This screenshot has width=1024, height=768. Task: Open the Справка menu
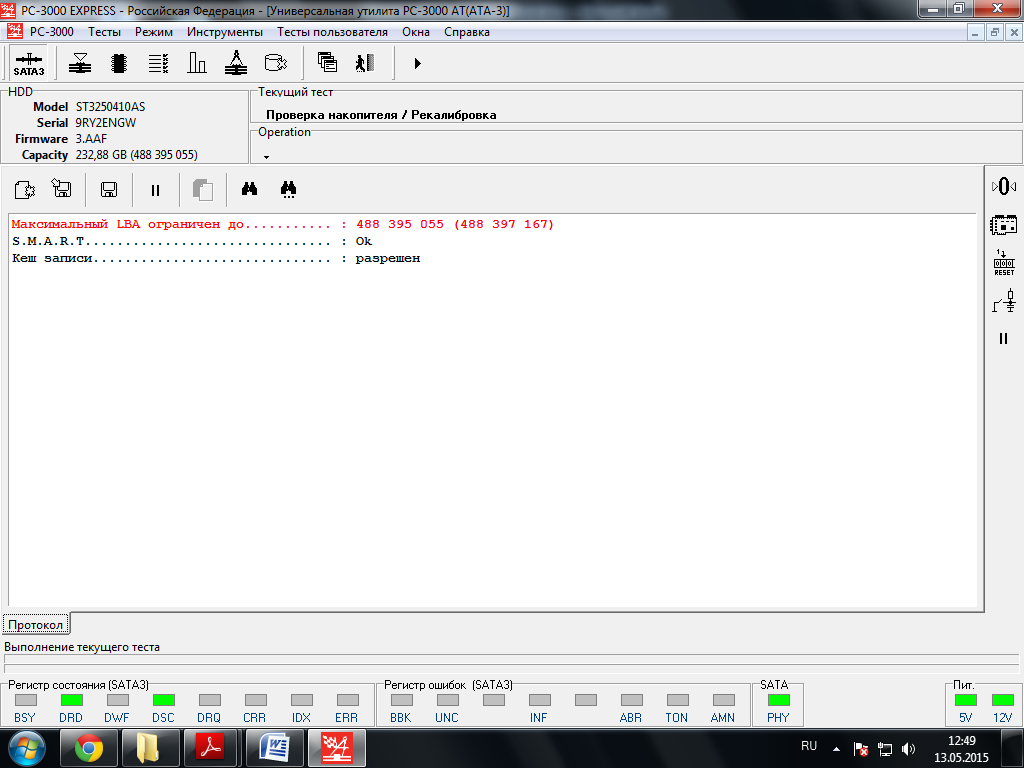pyautogui.click(x=467, y=32)
